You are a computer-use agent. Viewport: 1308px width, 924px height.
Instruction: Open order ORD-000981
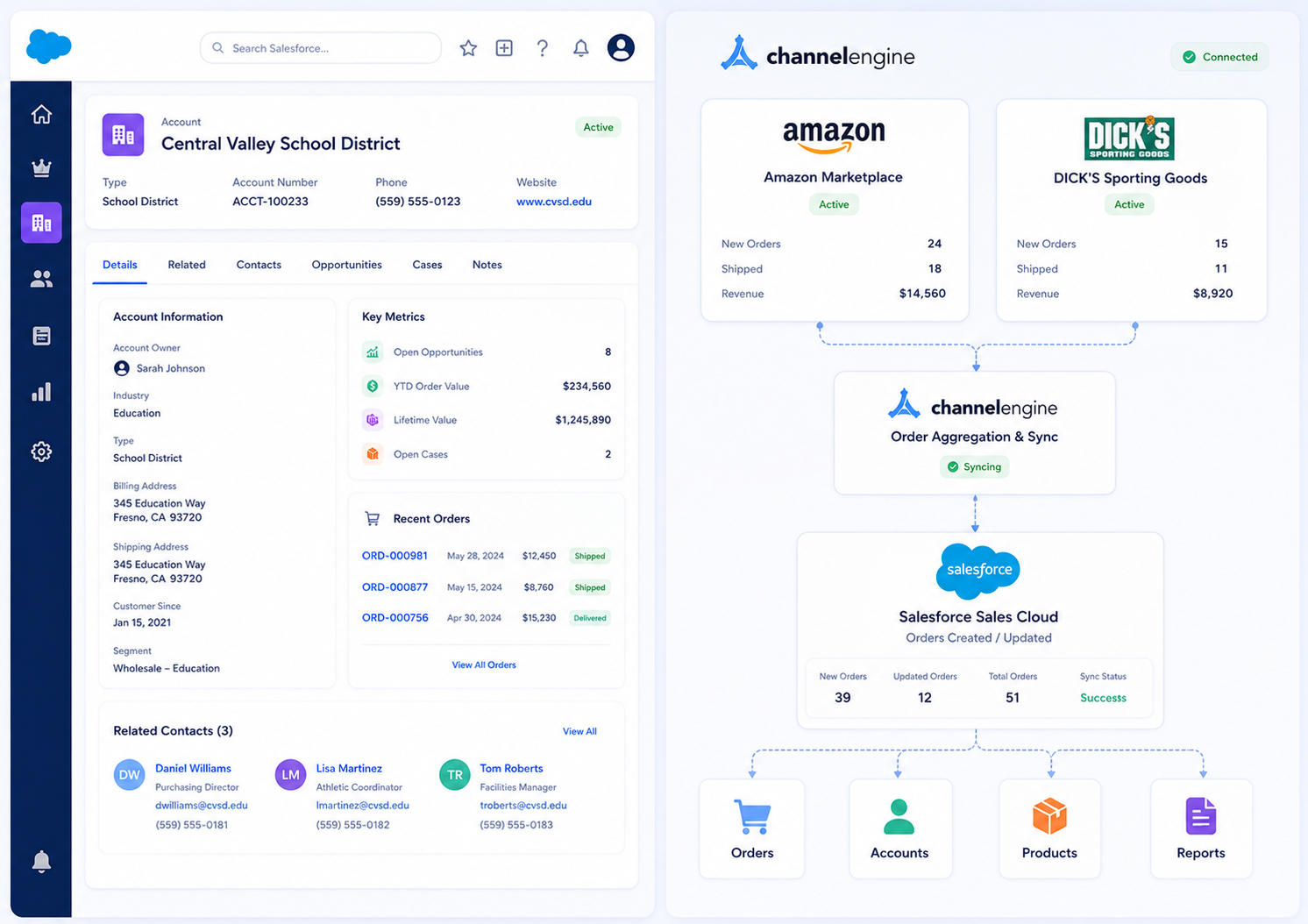click(x=395, y=556)
